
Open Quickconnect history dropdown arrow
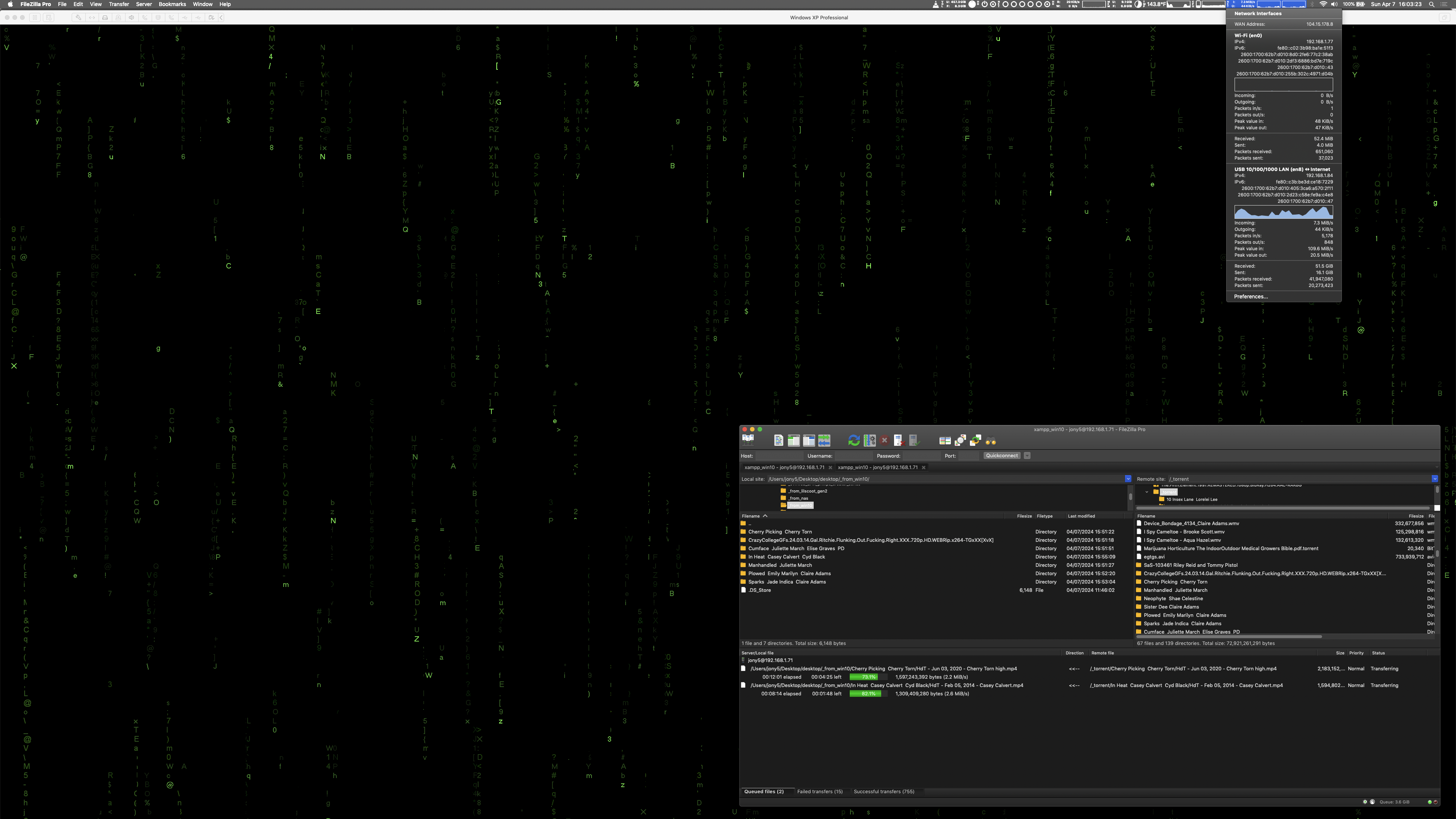coord(1027,455)
